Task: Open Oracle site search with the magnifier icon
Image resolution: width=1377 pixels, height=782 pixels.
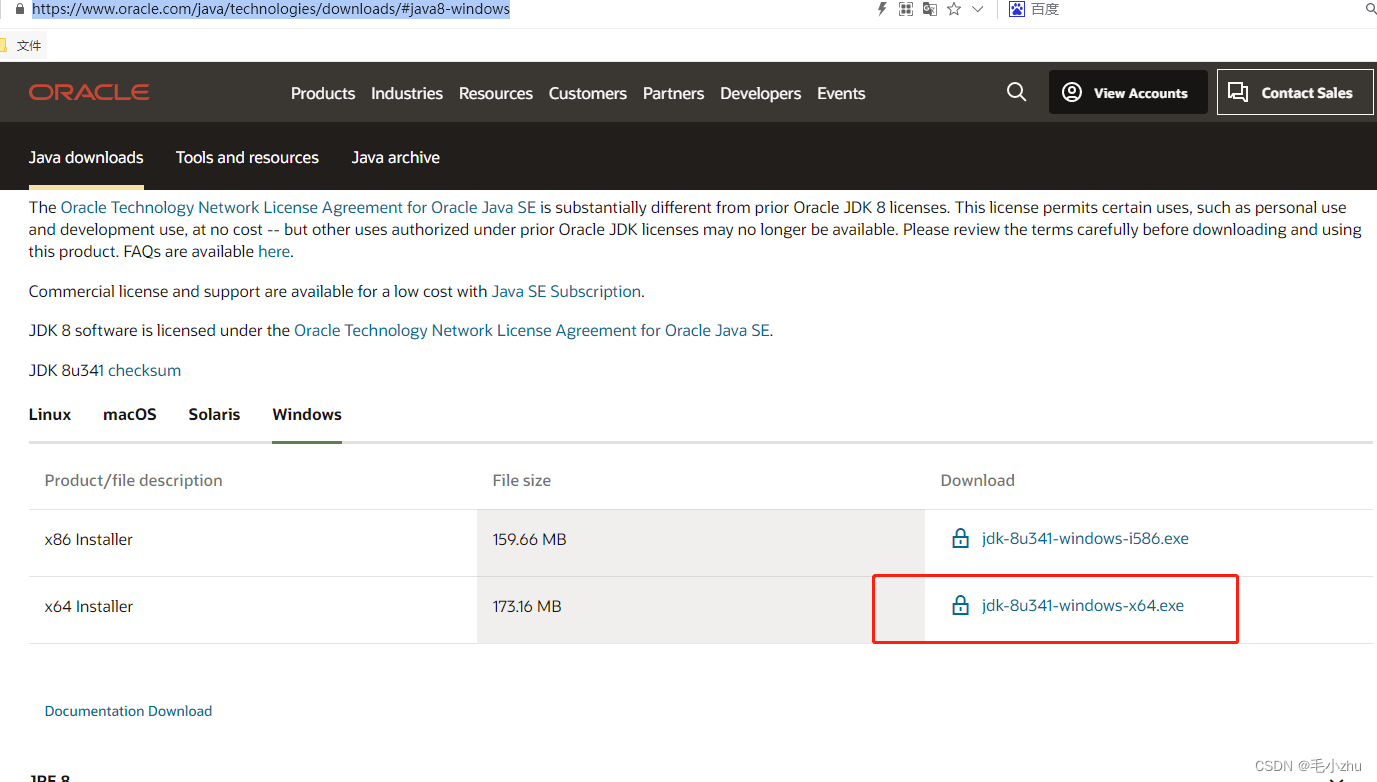Action: point(1016,92)
